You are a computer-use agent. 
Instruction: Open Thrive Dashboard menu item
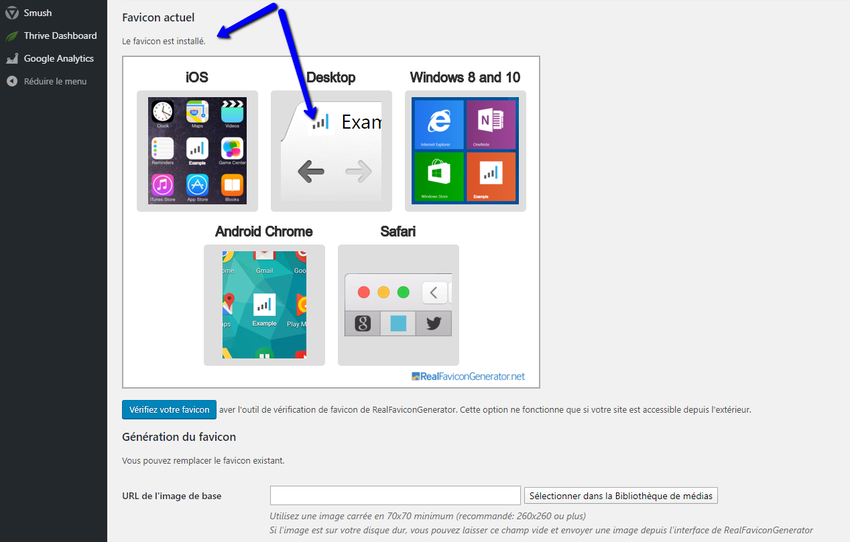[x=60, y=36]
